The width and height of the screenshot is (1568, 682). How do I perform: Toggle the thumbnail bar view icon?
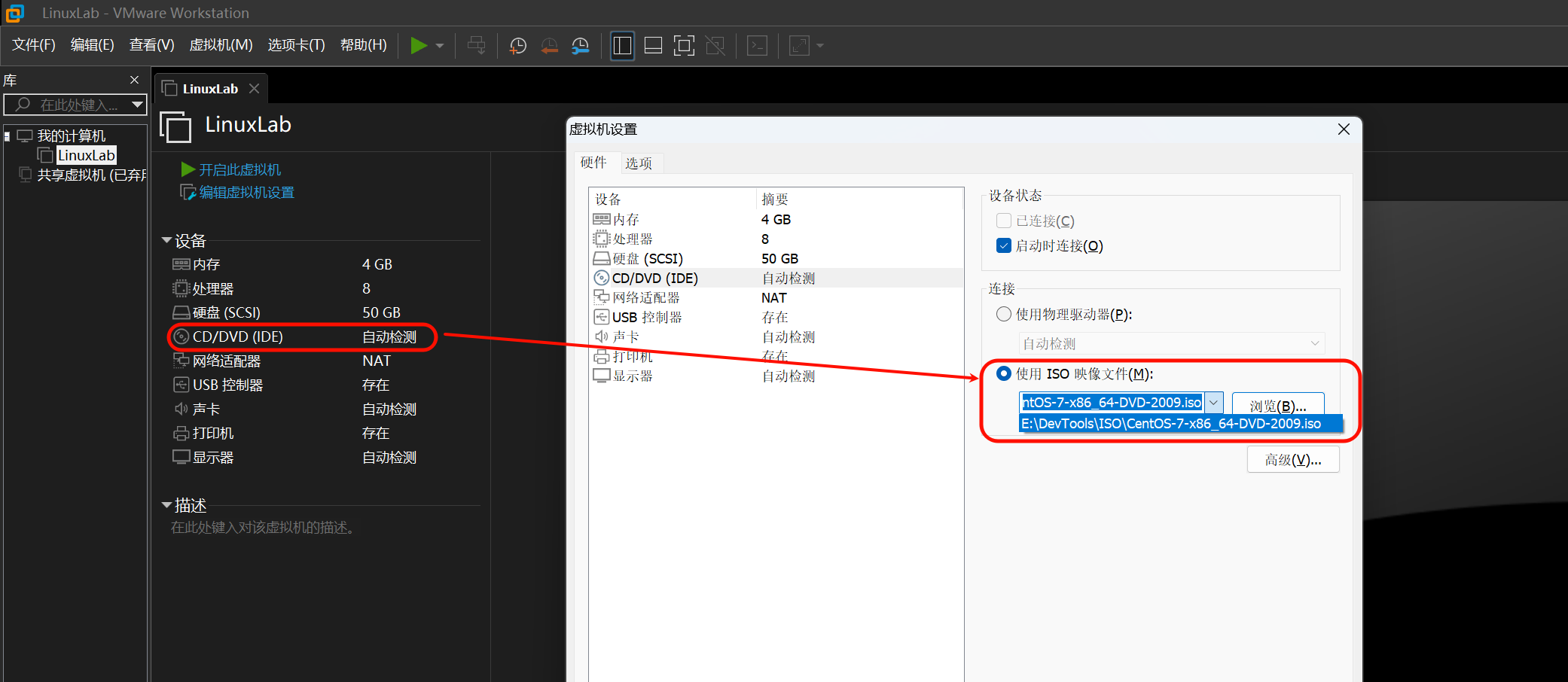point(653,46)
